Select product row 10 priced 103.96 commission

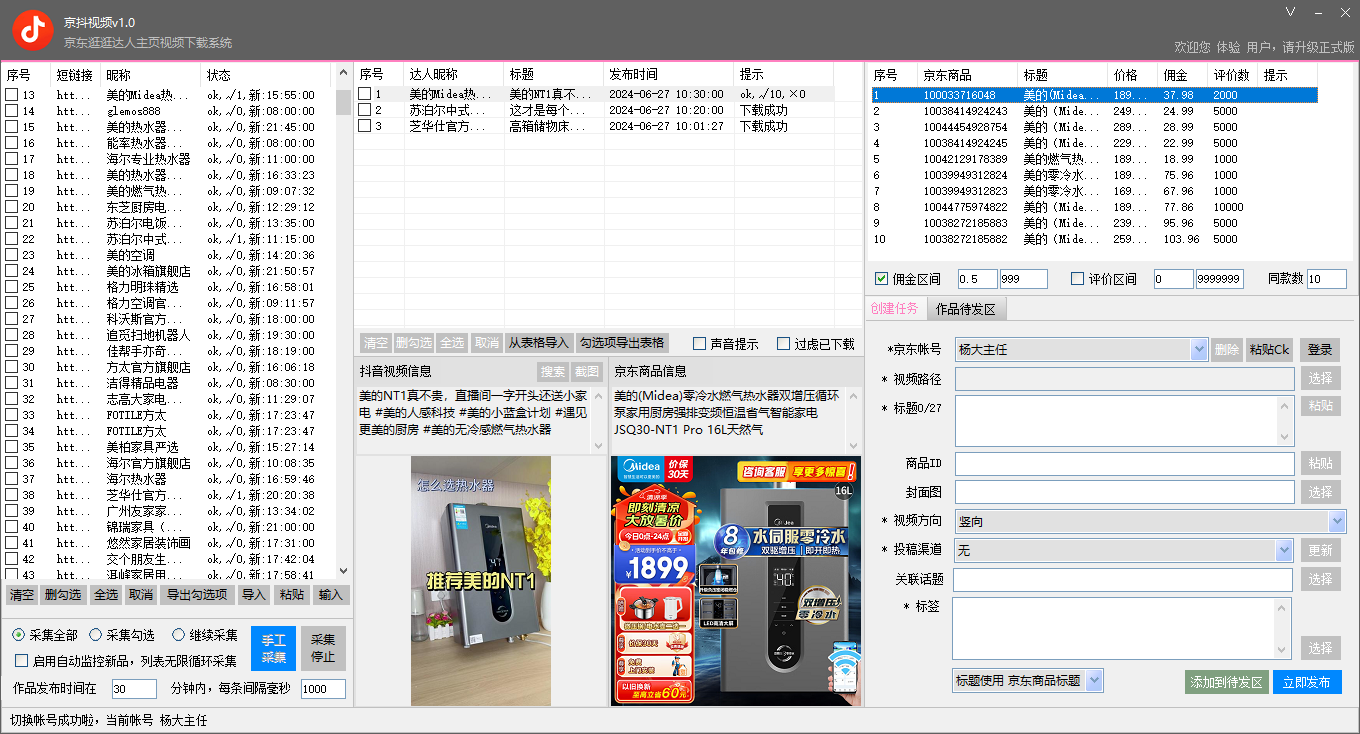(x=1094, y=239)
